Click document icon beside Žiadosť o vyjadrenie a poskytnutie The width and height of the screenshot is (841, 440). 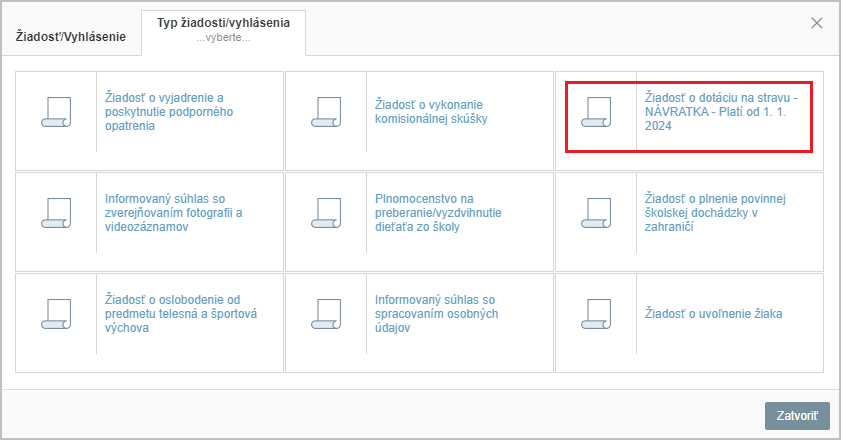click(56, 112)
